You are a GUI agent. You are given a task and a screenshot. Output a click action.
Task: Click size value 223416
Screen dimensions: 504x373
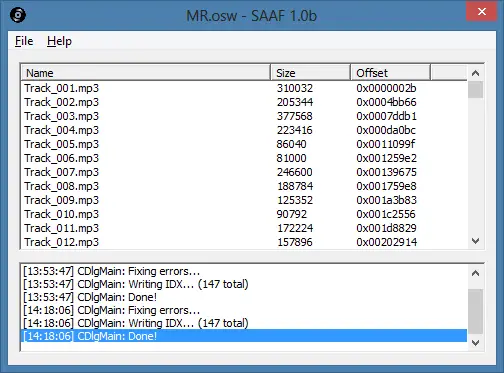[295, 130]
